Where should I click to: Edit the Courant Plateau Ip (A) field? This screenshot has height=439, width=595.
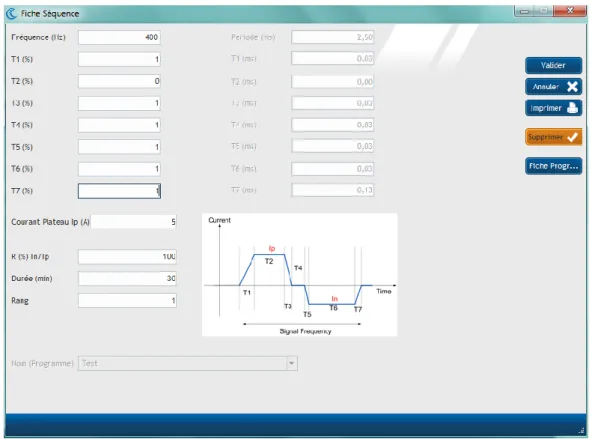click(x=134, y=222)
